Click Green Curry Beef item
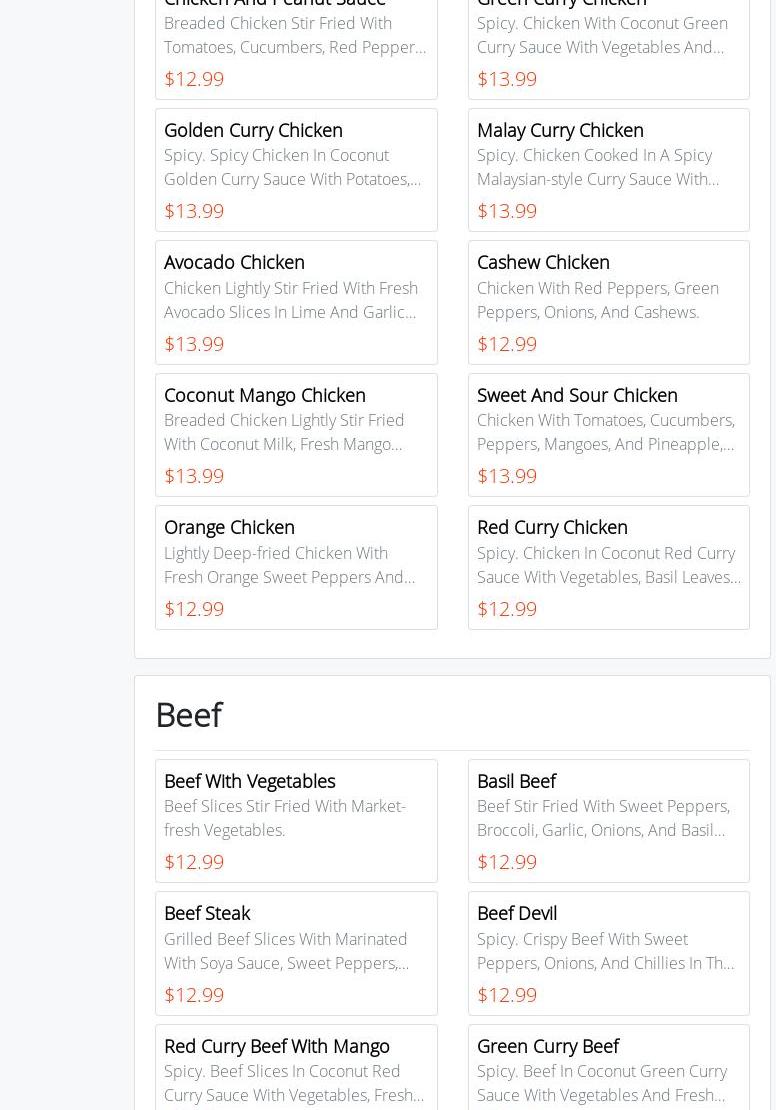776x1110 pixels. click(x=548, y=1046)
